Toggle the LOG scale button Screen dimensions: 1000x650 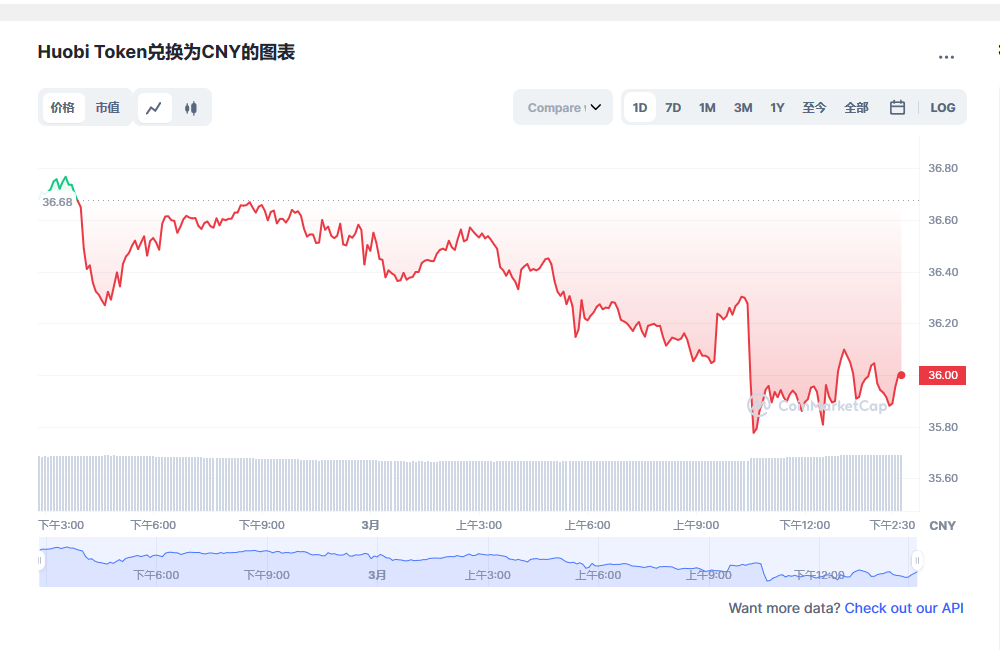click(943, 107)
